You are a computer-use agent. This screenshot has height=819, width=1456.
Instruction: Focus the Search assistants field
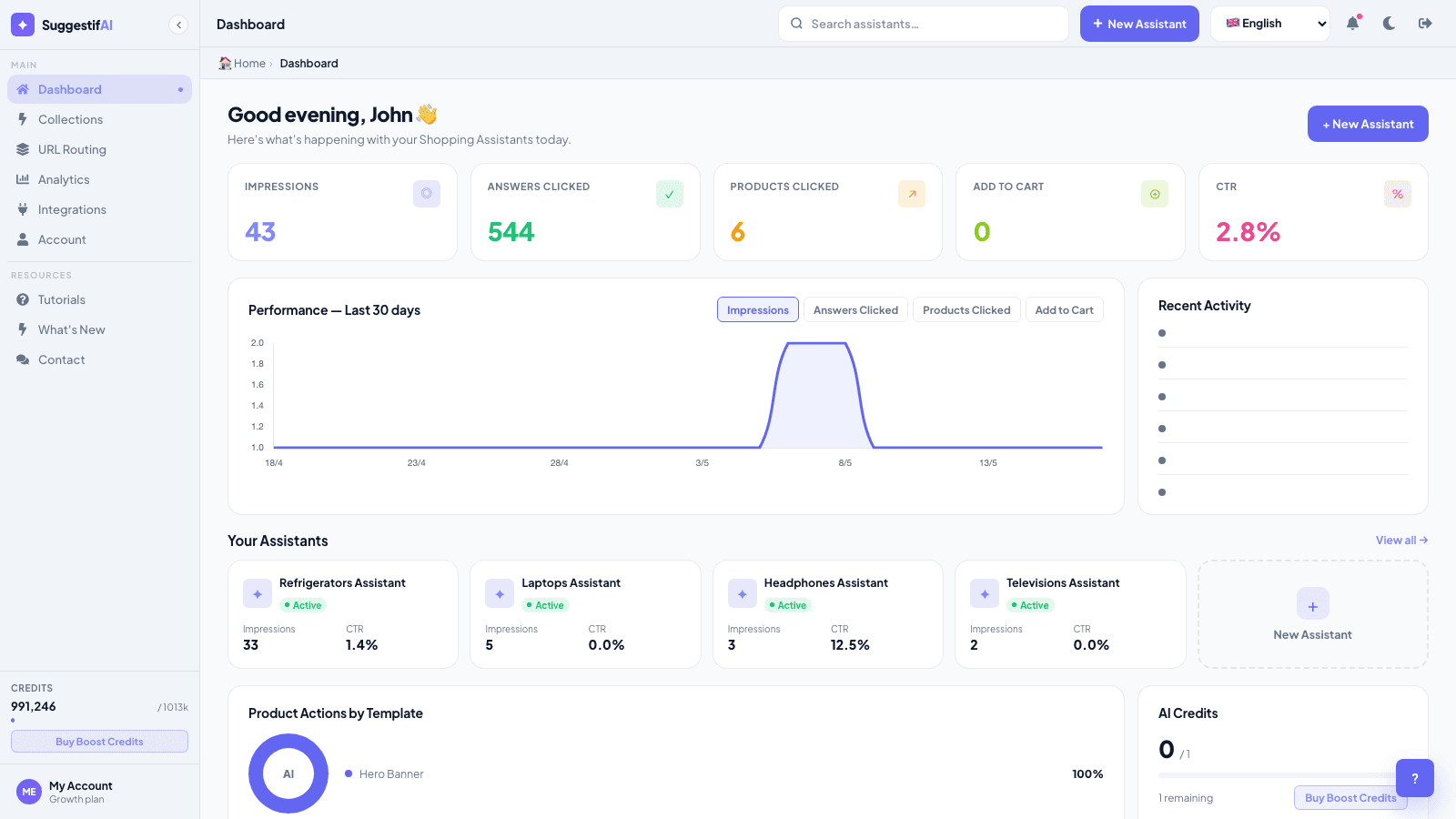click(924, 24)
